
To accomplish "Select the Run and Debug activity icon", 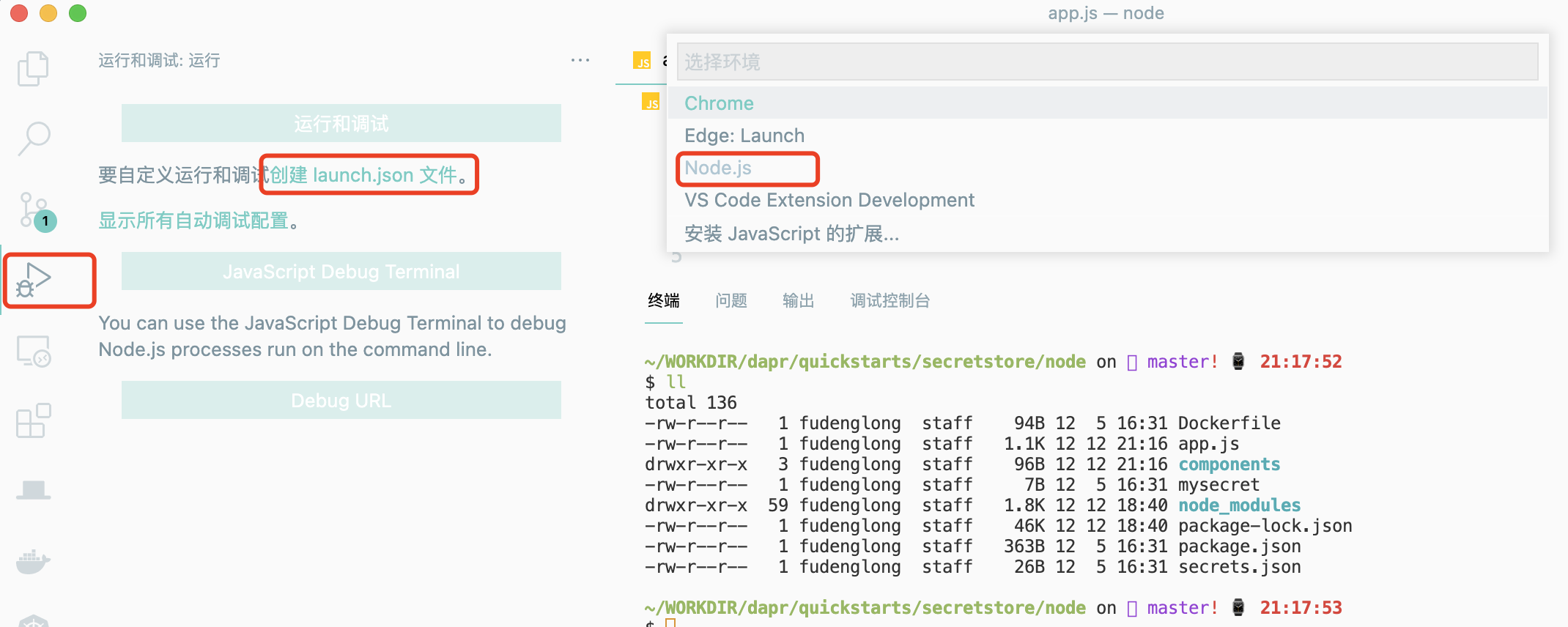I will [x=34, y=280].
